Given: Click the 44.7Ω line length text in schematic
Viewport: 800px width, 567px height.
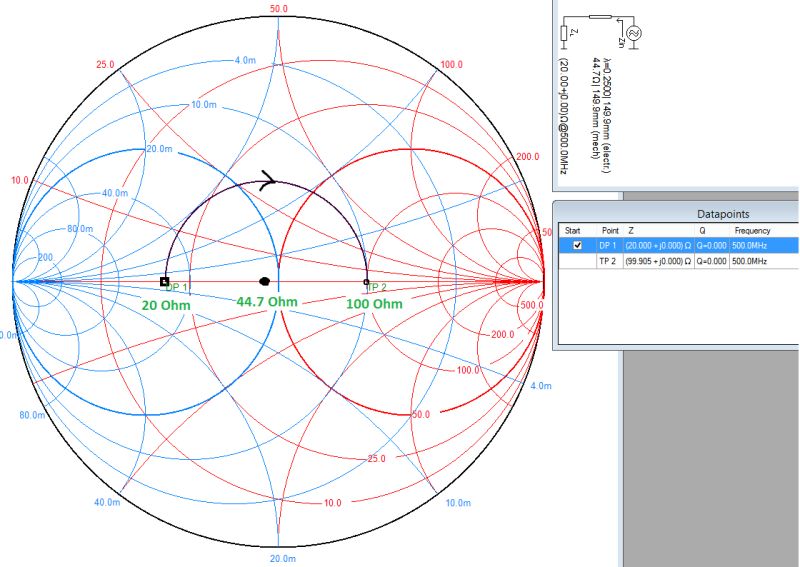Looking at the screenshot, I should click(596, 108).
